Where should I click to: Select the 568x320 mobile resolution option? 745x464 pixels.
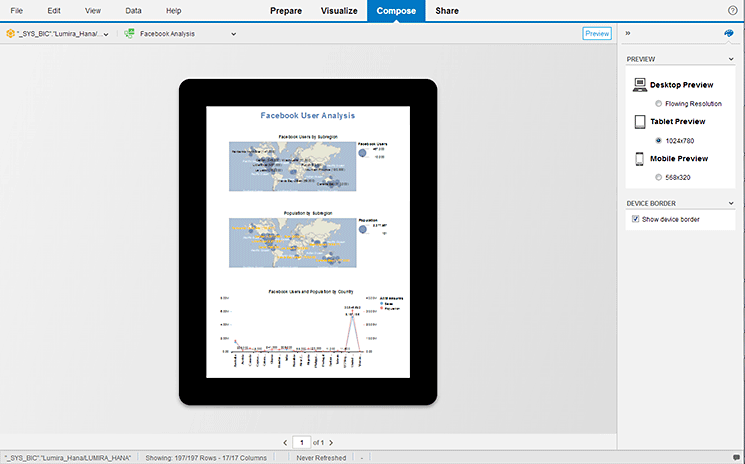(x=658, y=177)
